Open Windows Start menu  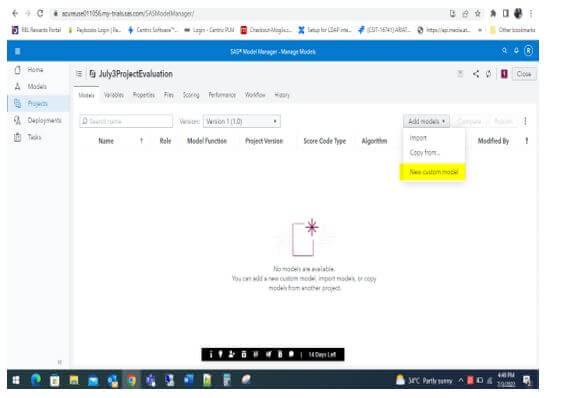16,380
